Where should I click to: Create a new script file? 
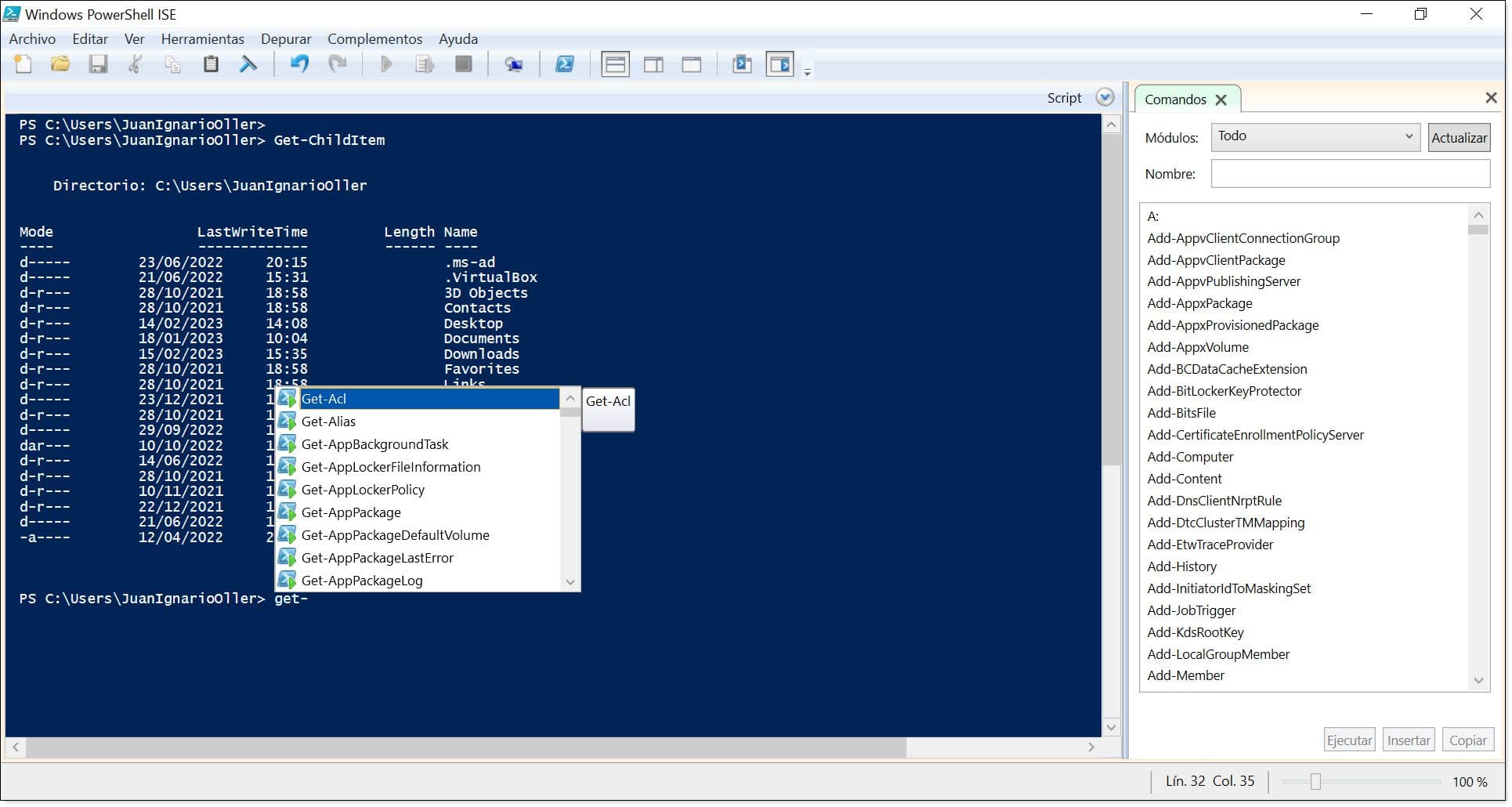point(24,64)
